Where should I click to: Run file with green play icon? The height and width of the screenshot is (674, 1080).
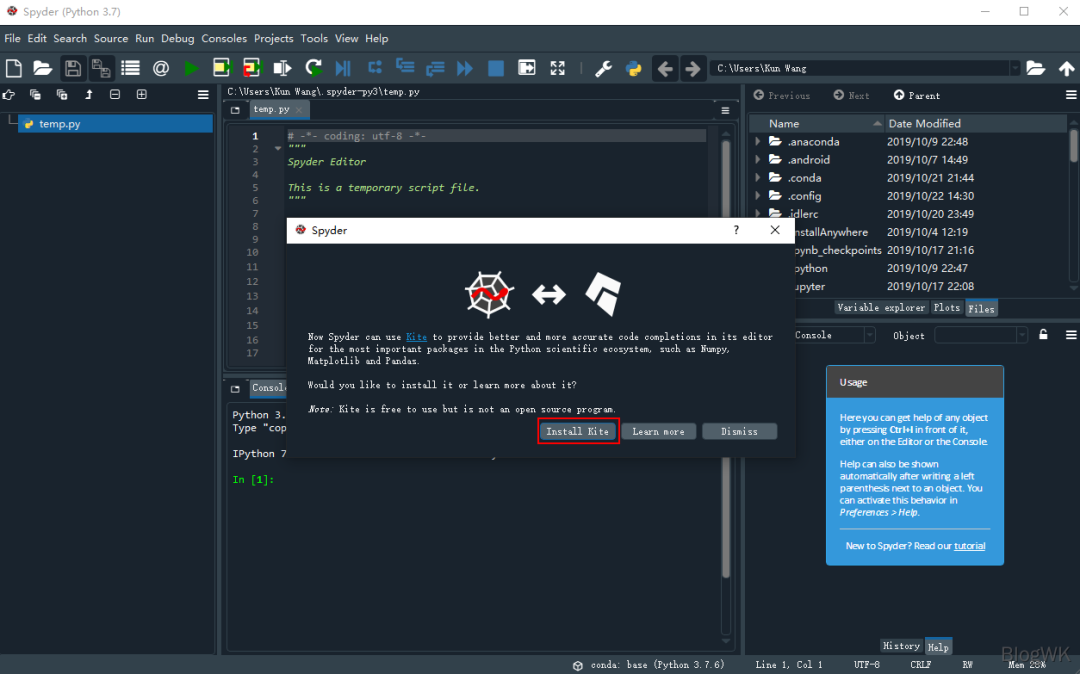click(x=191, y=68)
